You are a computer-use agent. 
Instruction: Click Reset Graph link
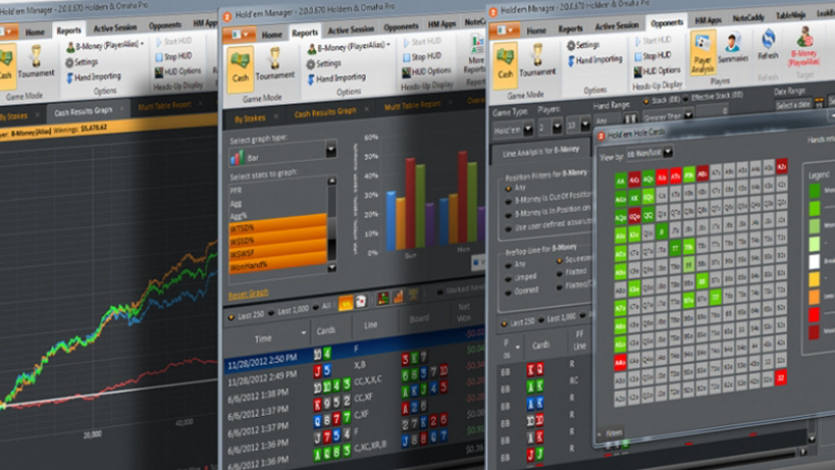pos(248,294)
